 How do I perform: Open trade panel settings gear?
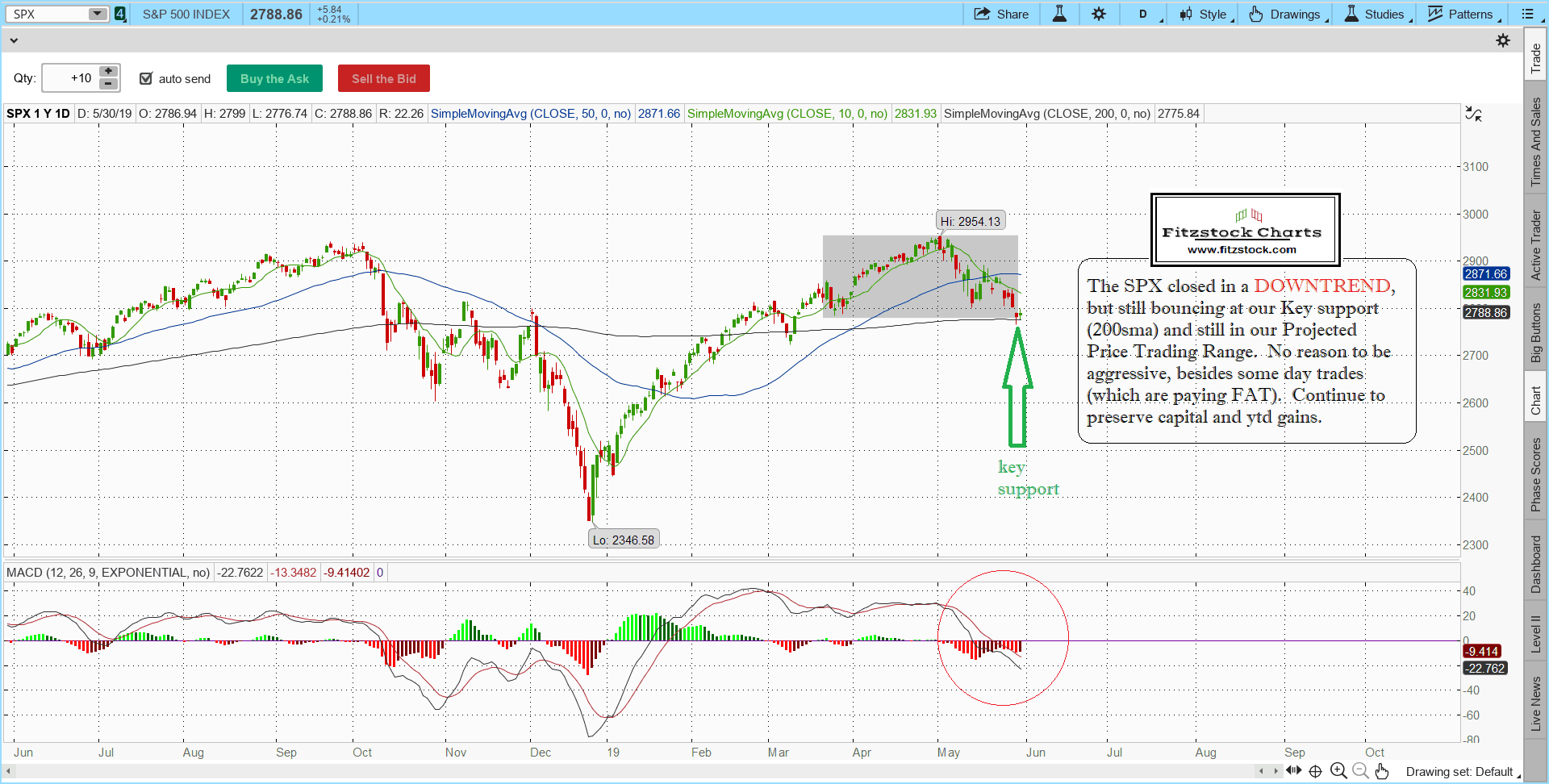[1503, 40]
